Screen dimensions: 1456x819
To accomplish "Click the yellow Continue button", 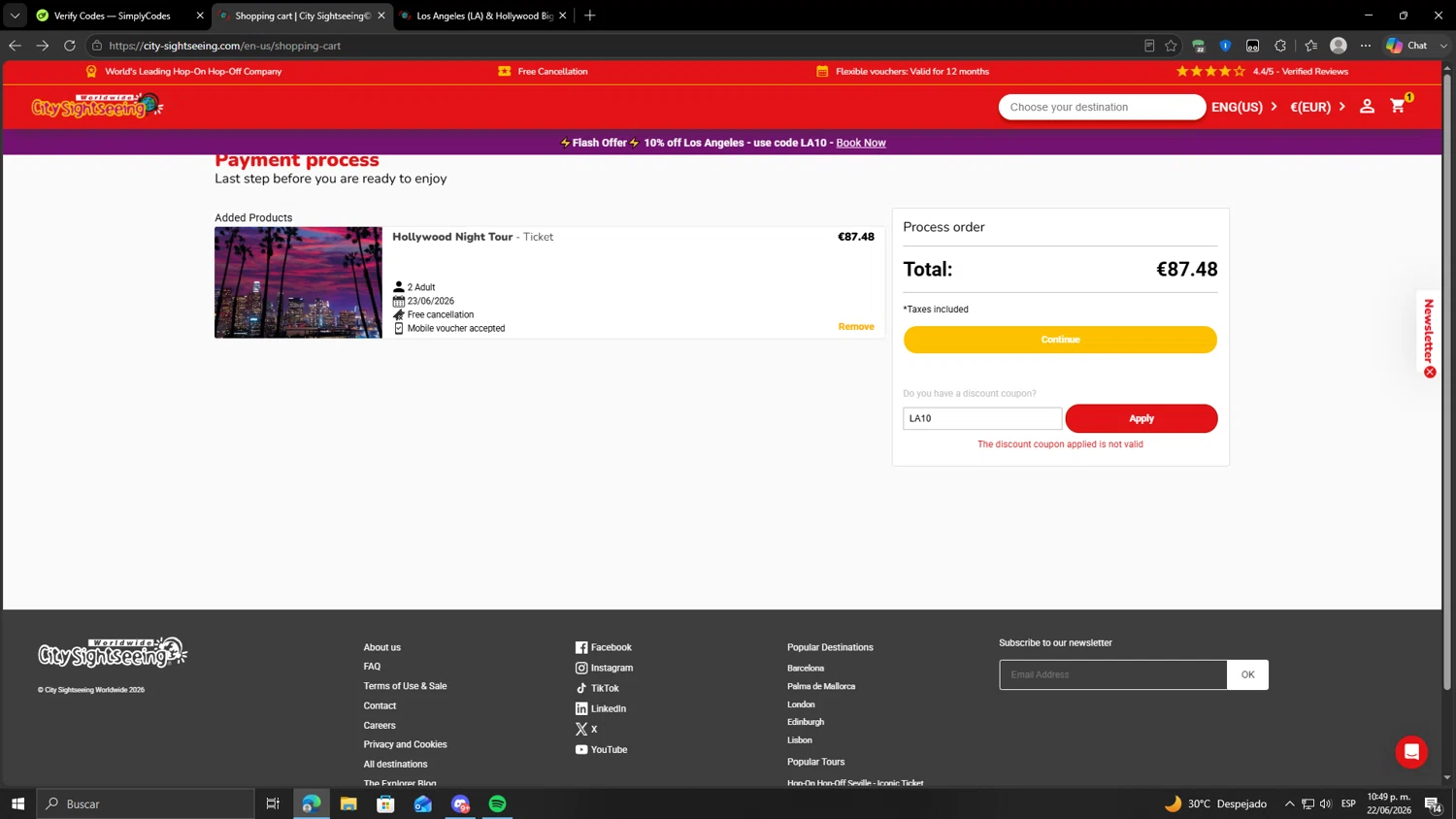I will (1060, 340).
